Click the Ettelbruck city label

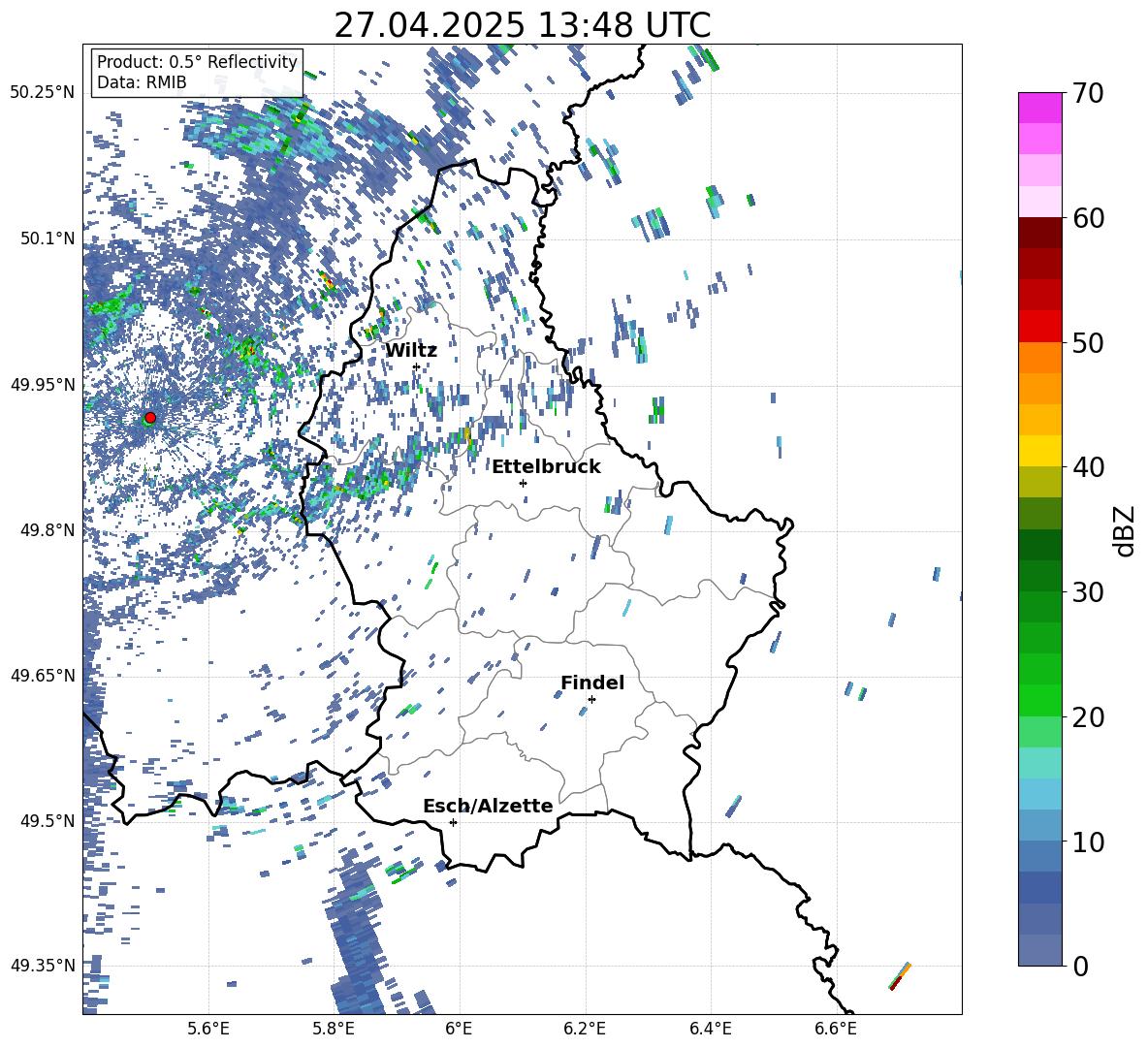click(546, 467)
